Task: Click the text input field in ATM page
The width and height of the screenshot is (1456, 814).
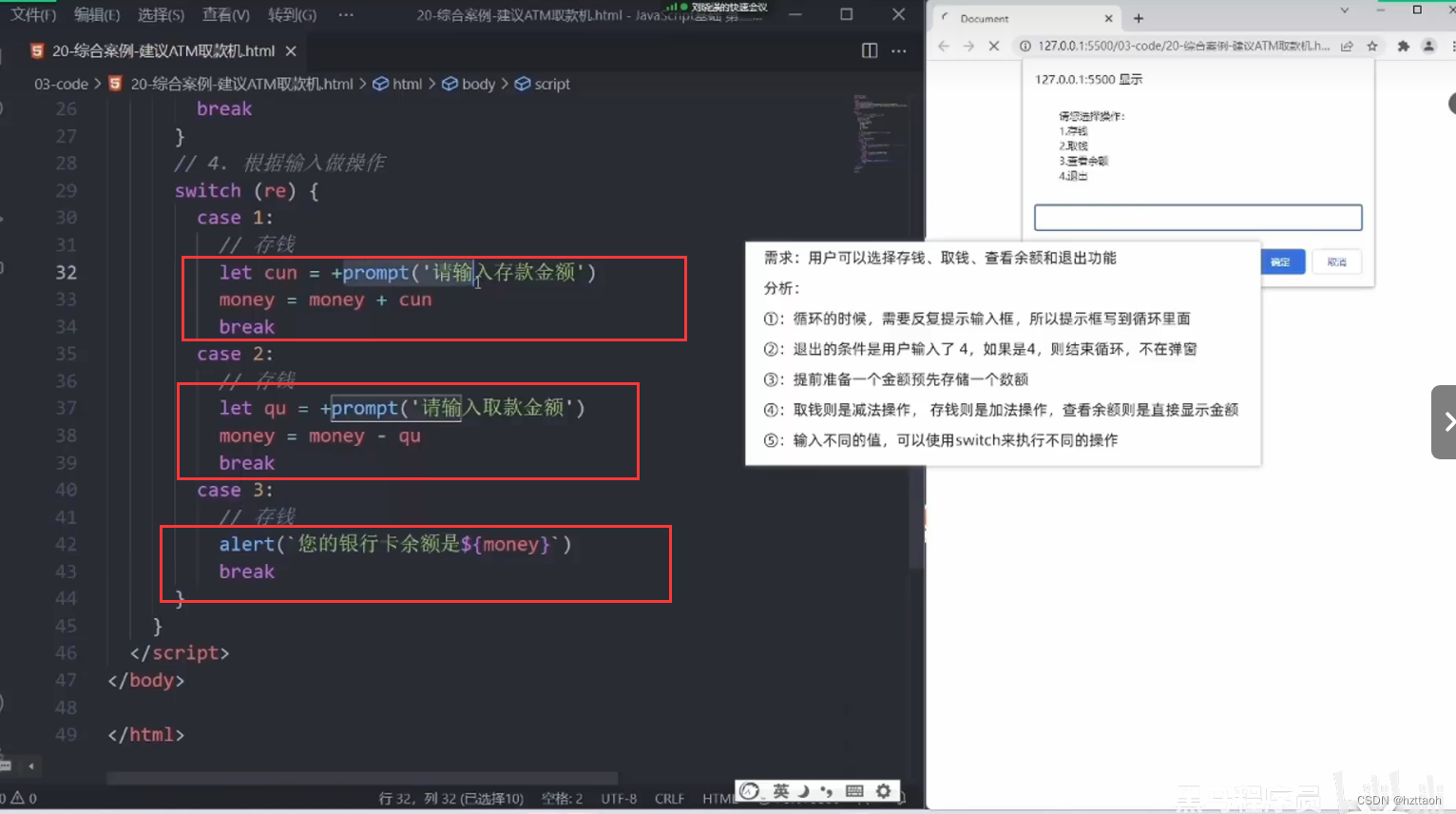Action: (1197, 217)
